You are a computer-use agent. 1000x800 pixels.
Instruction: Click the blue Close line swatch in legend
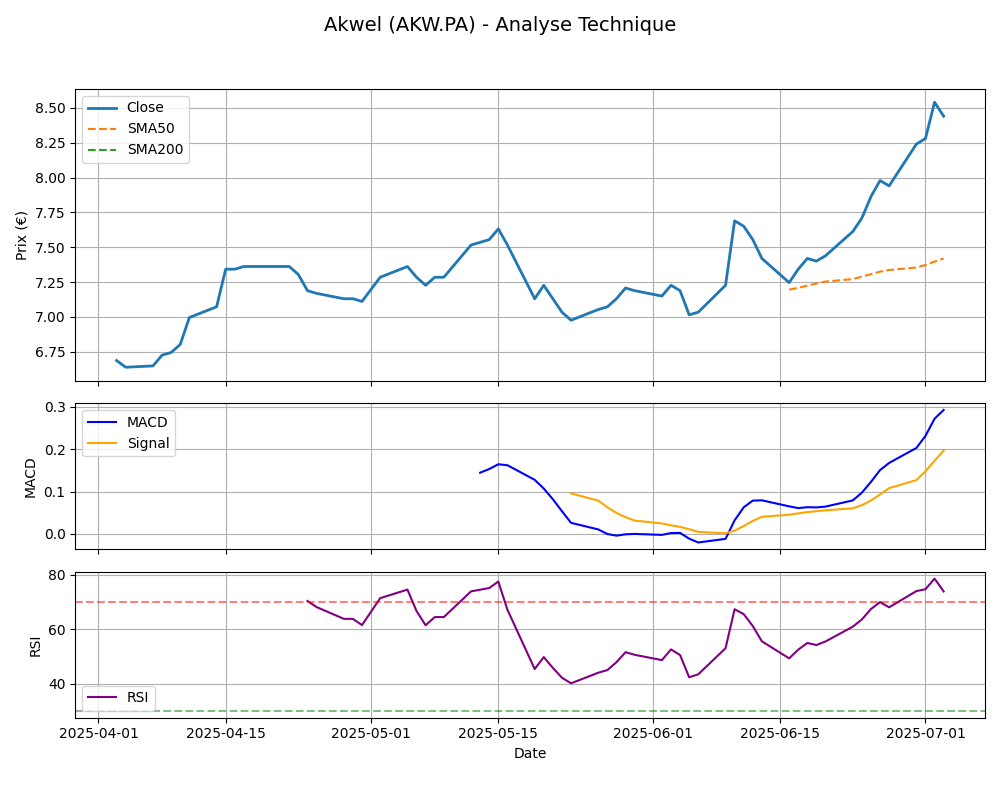pos(103,108)
